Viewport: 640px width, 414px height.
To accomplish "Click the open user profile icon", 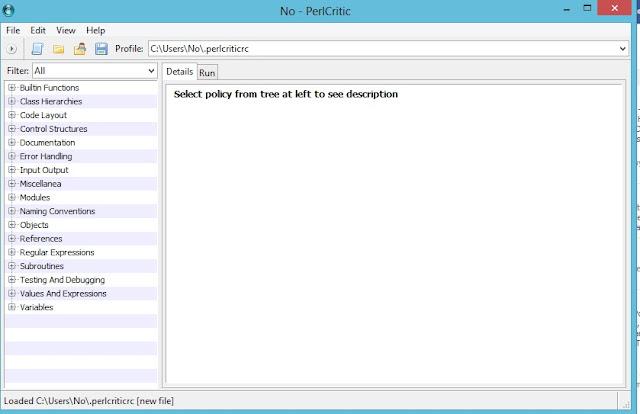I will coord(80,49).
